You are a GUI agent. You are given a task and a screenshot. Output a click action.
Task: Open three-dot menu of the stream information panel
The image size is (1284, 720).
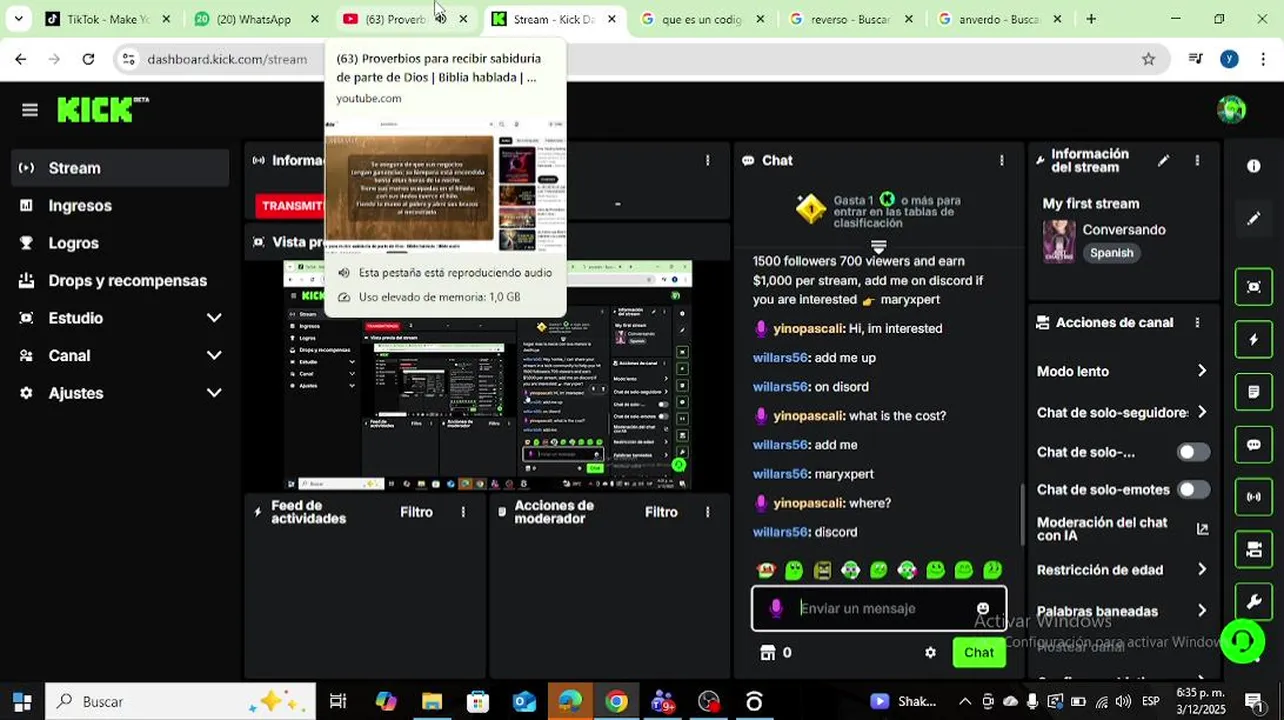[707, 160]
